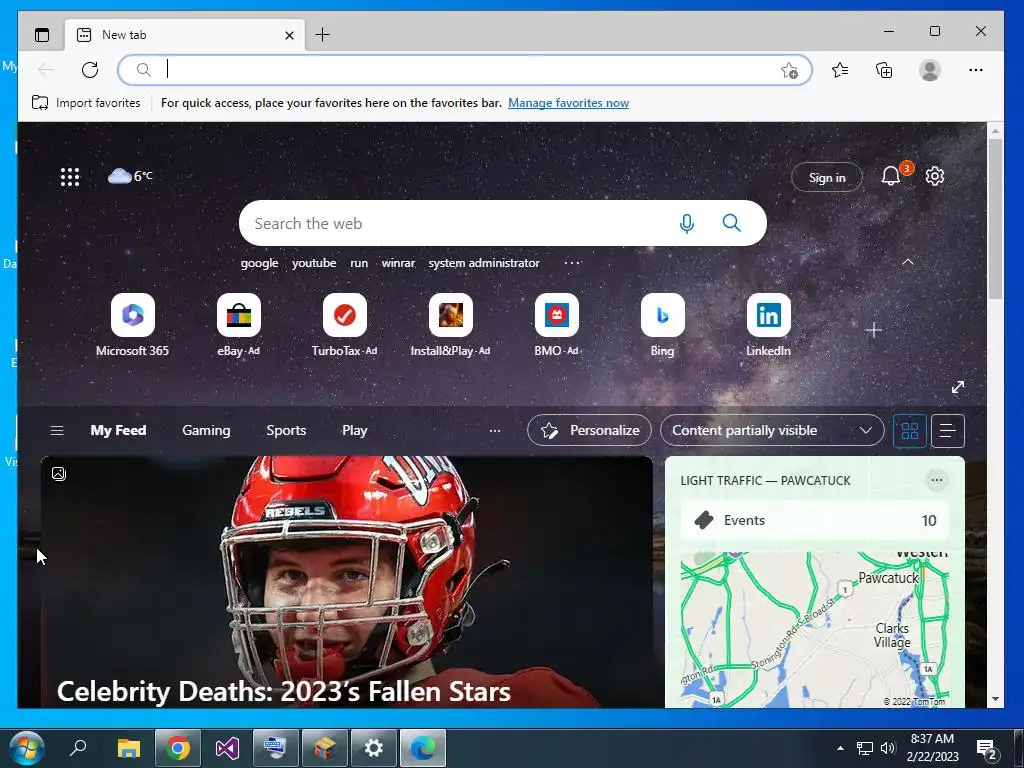Open traffic card options ellipsis
The height and width of the screenshot is (768, 1024).
click(x=936, y=480)
